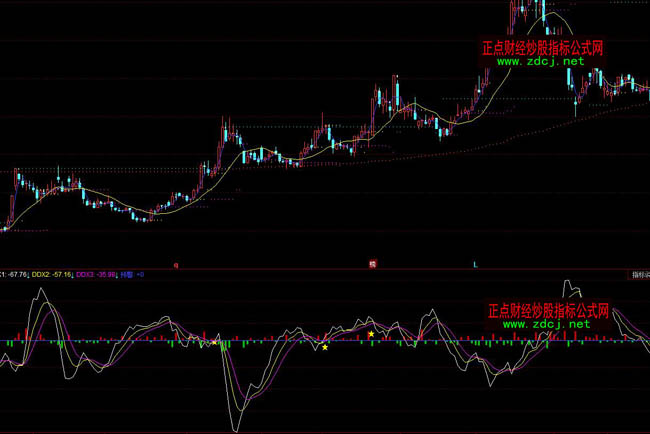Image resolution: width=650 pixels, height=434 pixels.
Task: Click the red 'q' marker below the chart
Action: pyautogui.click(x=176, y=265)
